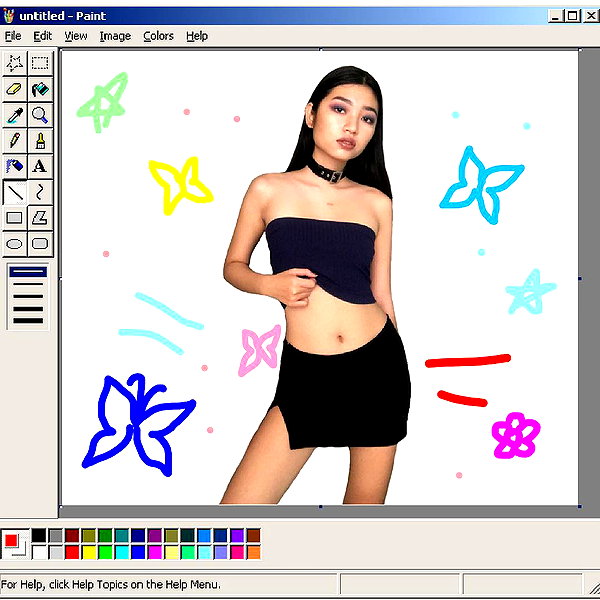The width and height of the screenshot is (600, 600).
Task: Pick the Fill With Color bucket tool
Action: (x=40, y=89)
